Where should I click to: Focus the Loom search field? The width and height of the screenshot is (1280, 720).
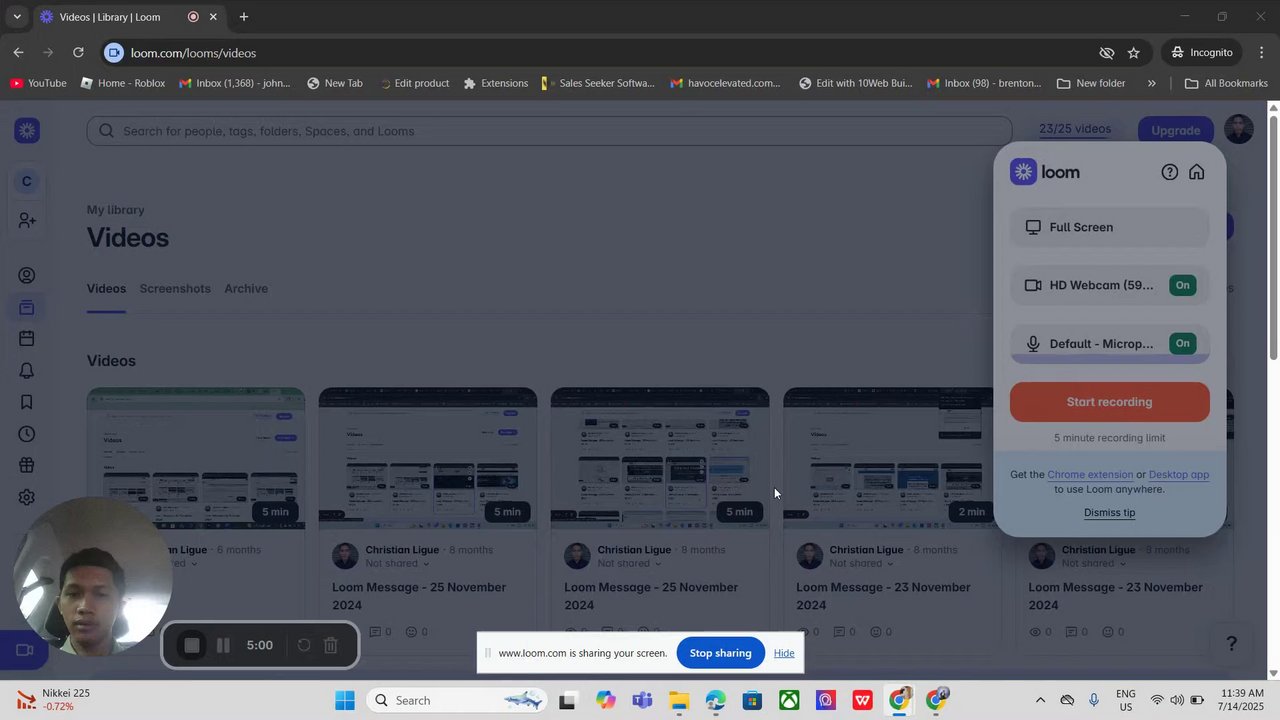tap(549, 131)
